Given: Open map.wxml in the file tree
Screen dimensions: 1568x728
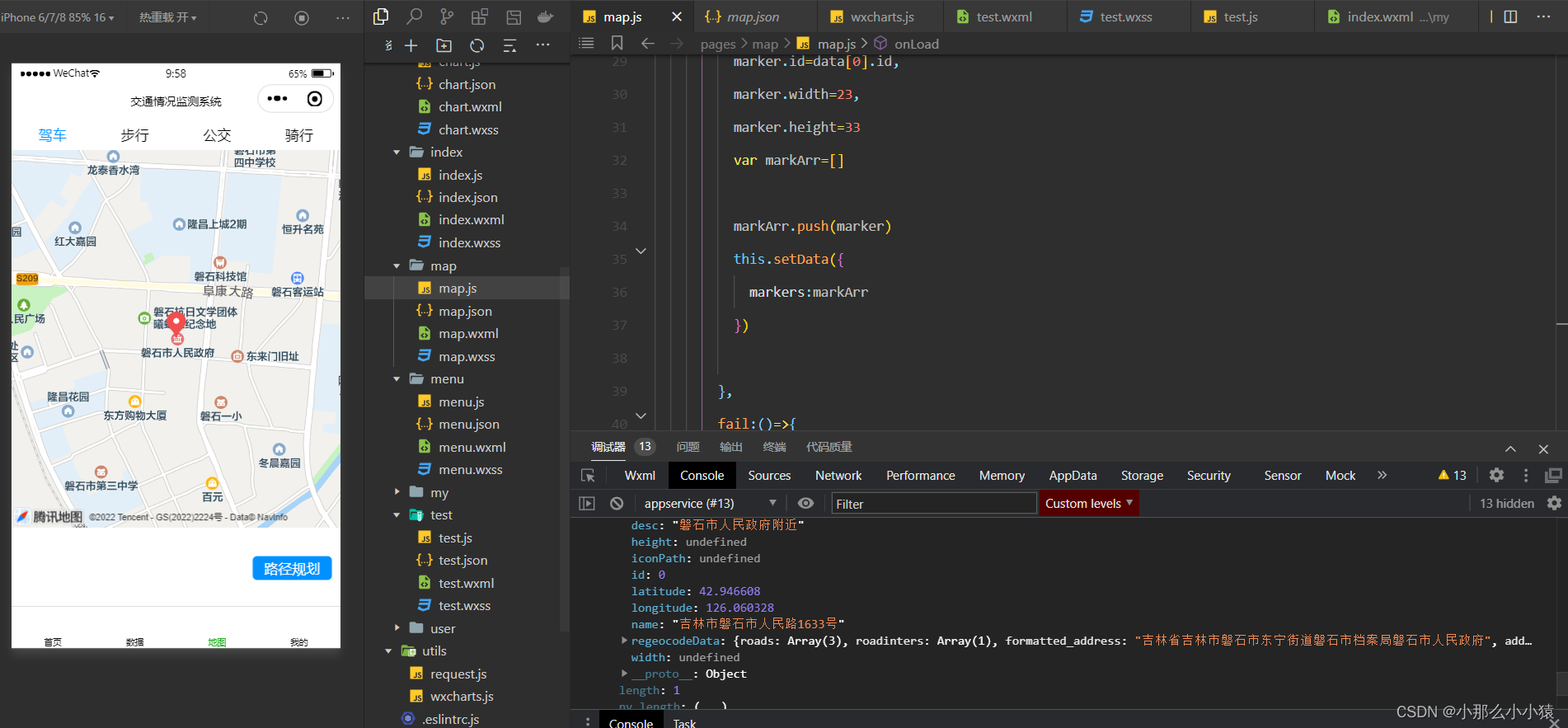Looking at the screenshot, I should click(468, 333).
